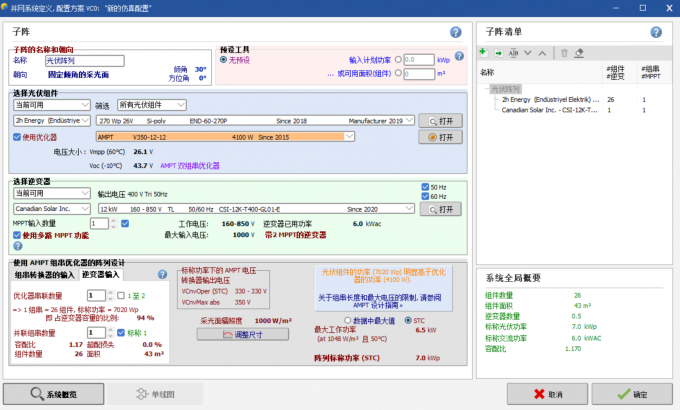The width and height of the screenshot is (680, 410).
Task: Click the eraser clear icon in sub-array list
Action: [579, 53]
